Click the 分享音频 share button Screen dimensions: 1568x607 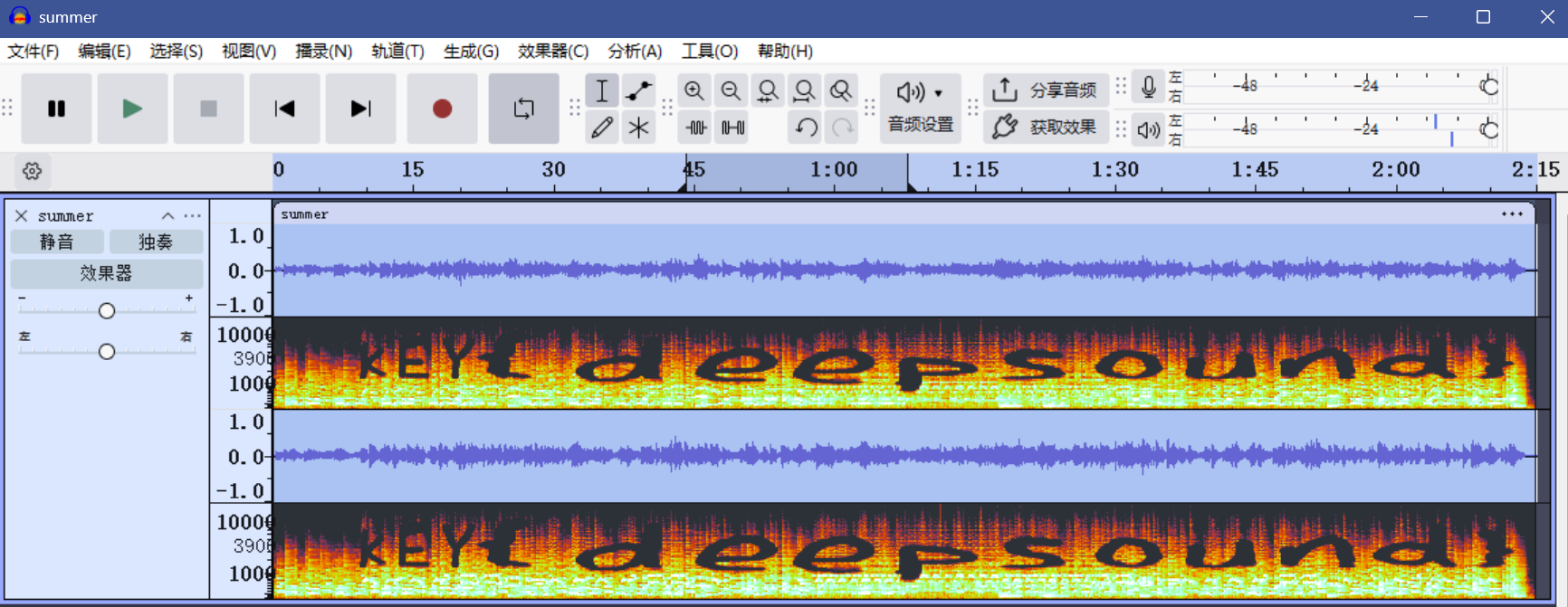click(1046, 90)
